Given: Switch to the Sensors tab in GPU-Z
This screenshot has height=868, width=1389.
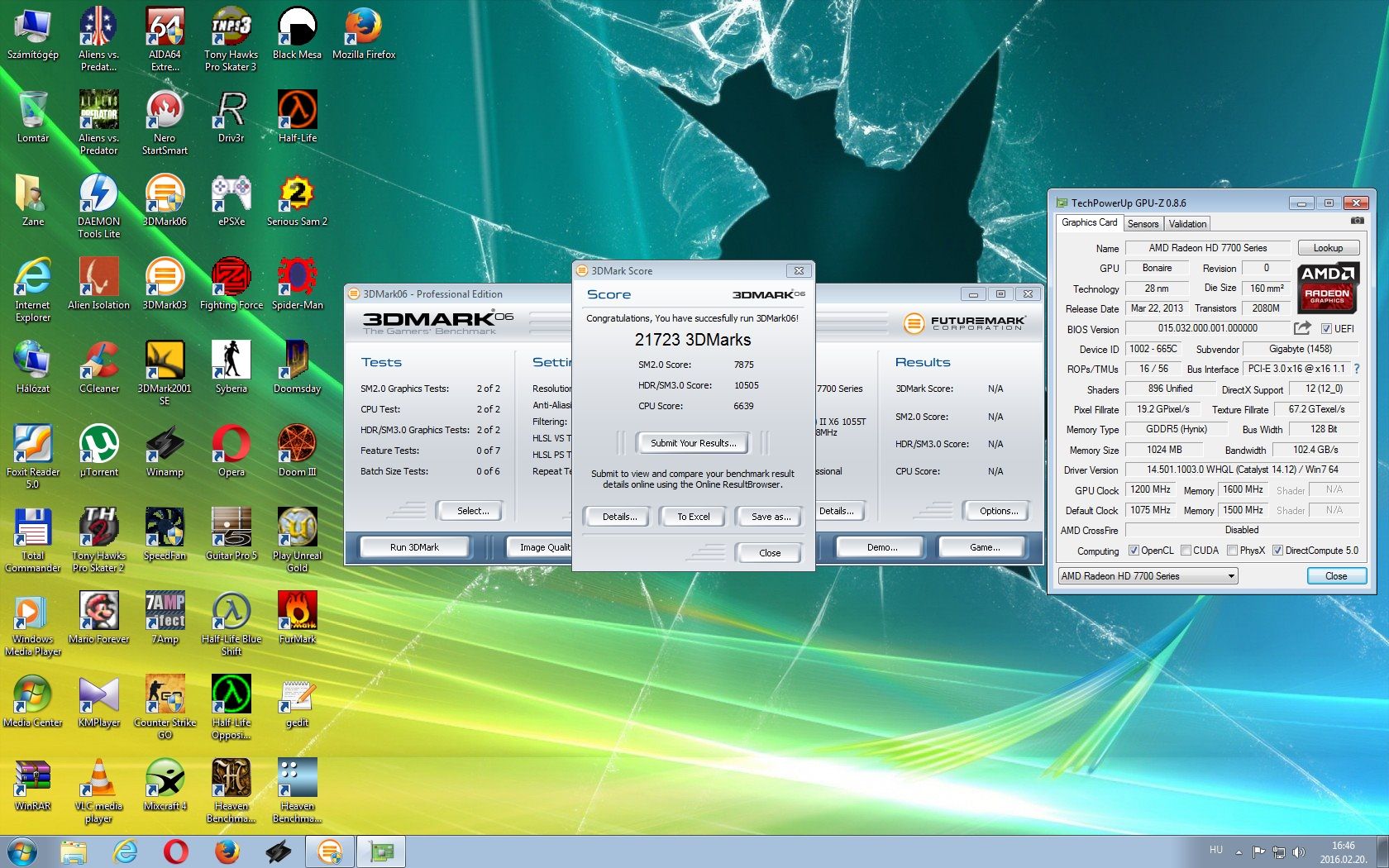Looking at the screenshot, I should [x=1143, y=224].
